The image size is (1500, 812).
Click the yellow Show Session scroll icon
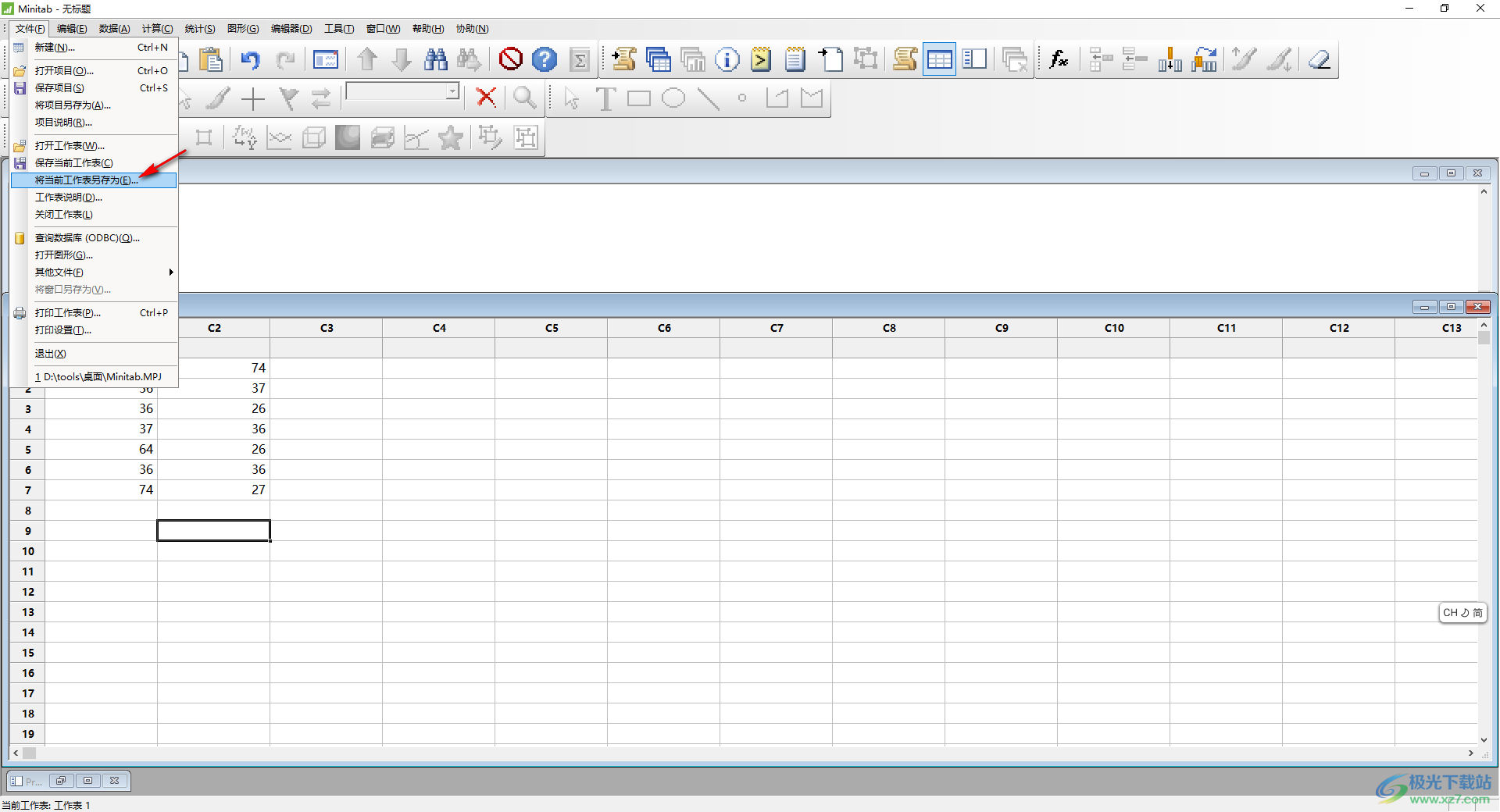pyautogui.click(x=905, y=59)
